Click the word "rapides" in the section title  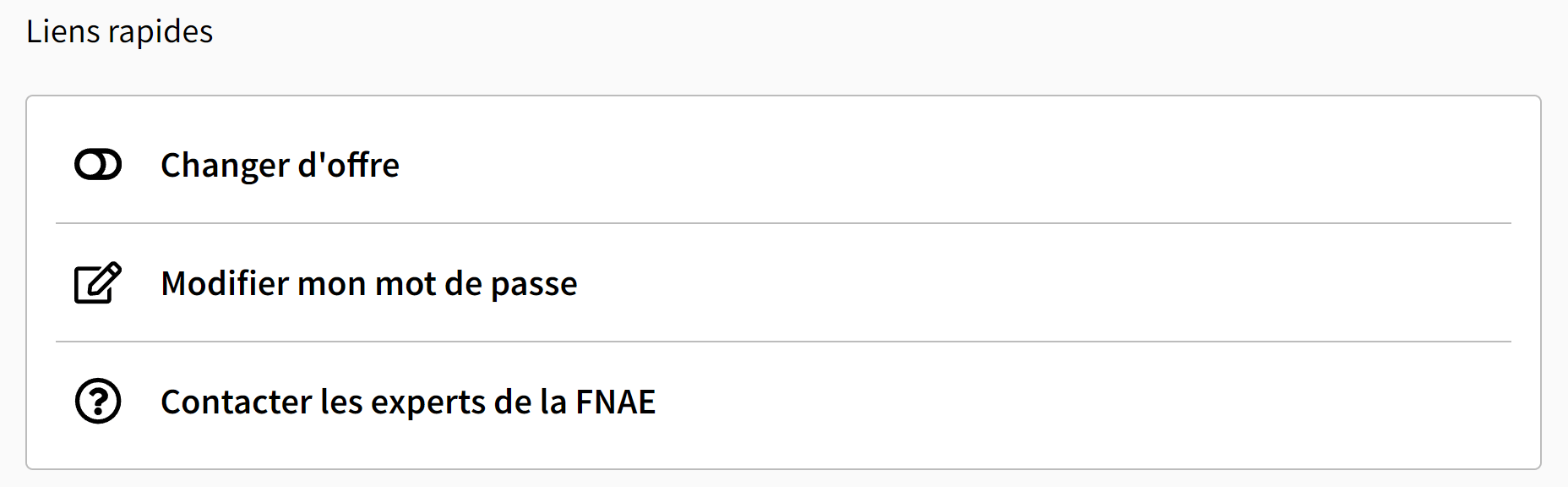click(x=161, y=32)
